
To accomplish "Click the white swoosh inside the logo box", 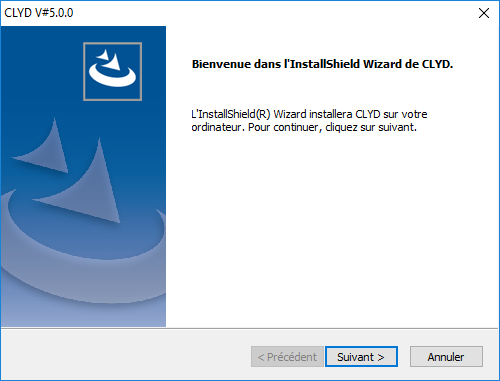I will pos(112,77).
